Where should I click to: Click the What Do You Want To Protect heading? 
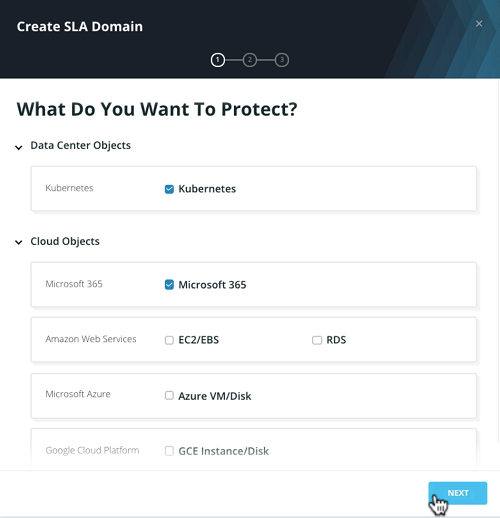tap(157, 109)
